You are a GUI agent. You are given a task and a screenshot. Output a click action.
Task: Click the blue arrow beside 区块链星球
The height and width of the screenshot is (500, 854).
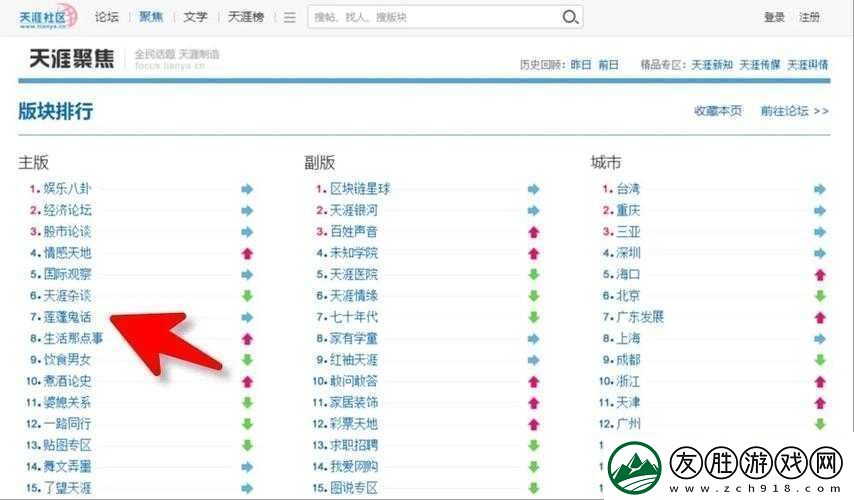click(533, 189)
